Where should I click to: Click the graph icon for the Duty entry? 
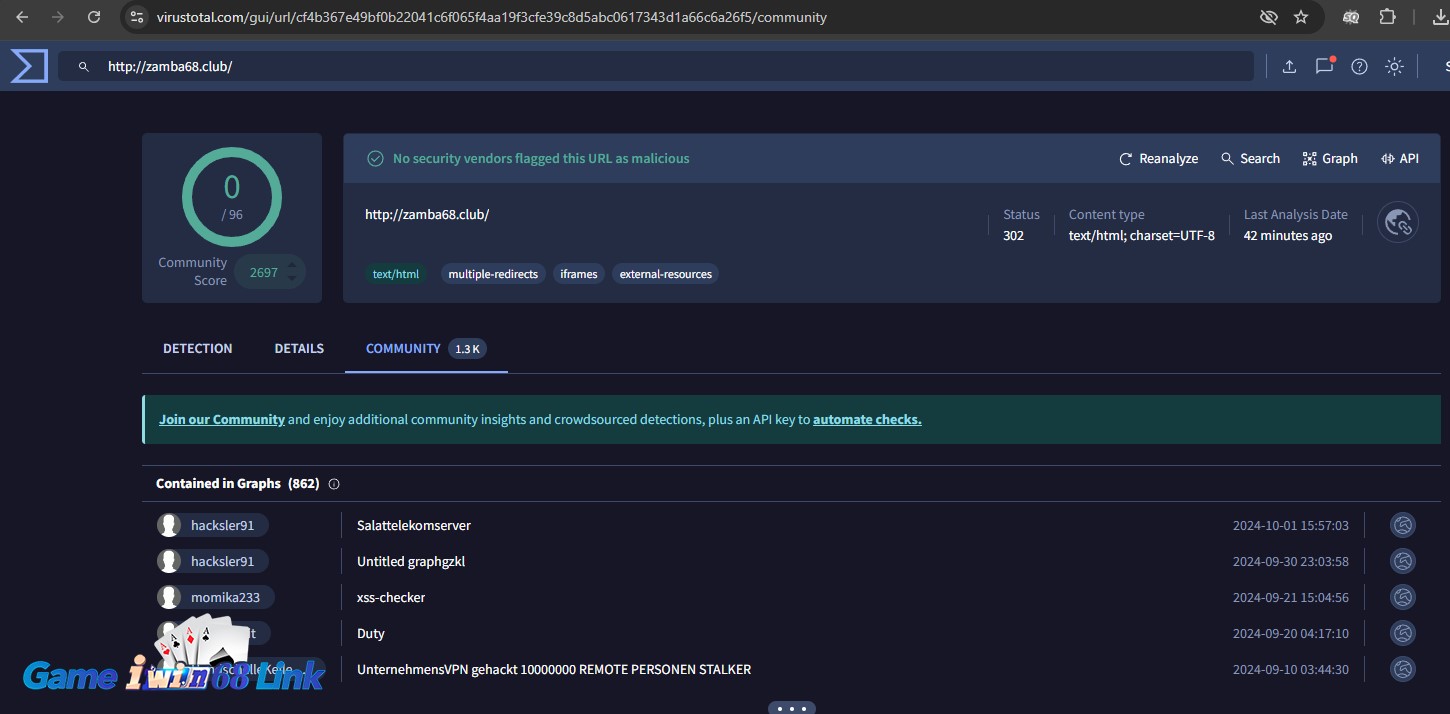click(1402, 633)
